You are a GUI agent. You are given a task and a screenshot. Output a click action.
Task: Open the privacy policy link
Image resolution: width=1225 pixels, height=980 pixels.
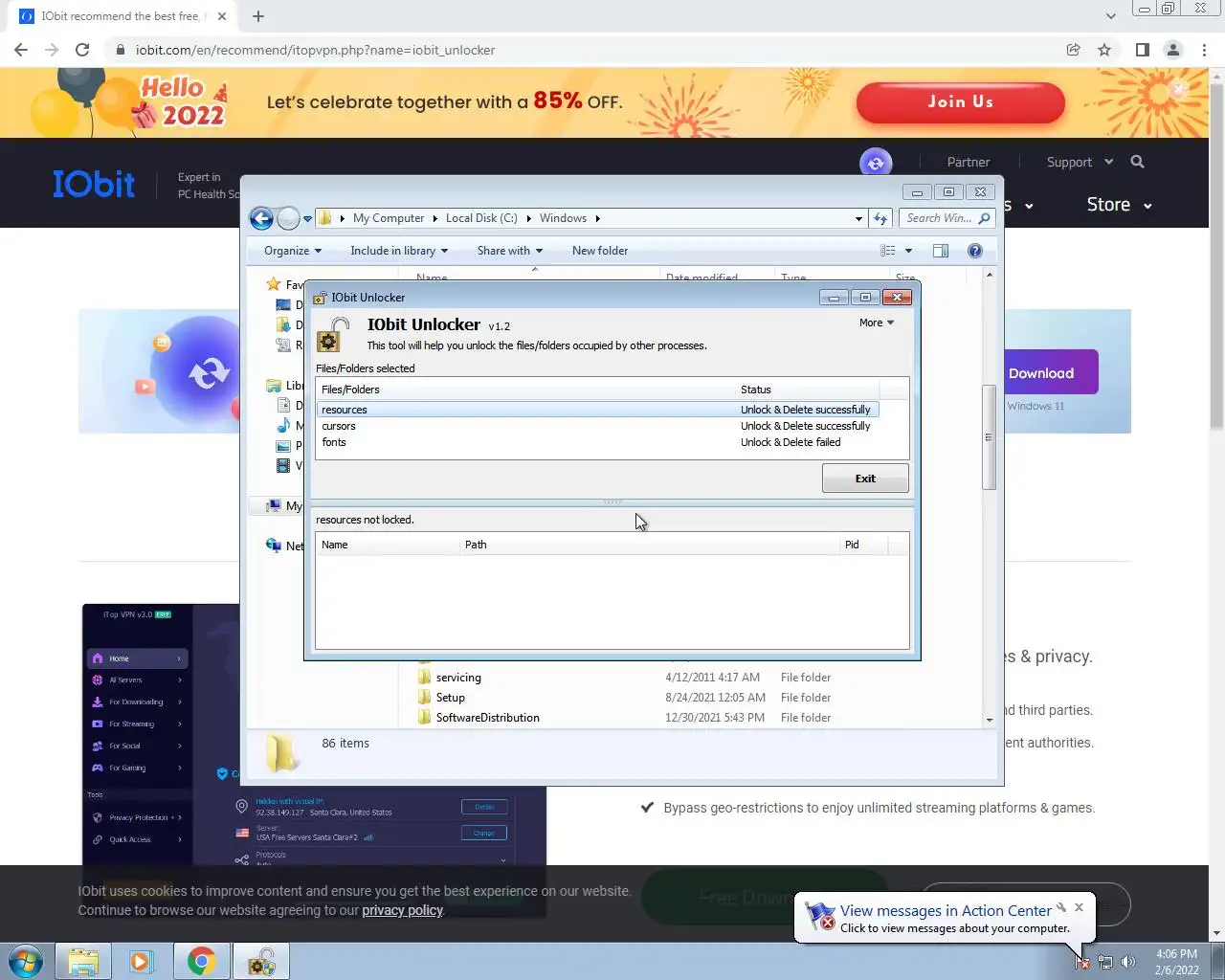pyautogui.click(x=402, y=910)
